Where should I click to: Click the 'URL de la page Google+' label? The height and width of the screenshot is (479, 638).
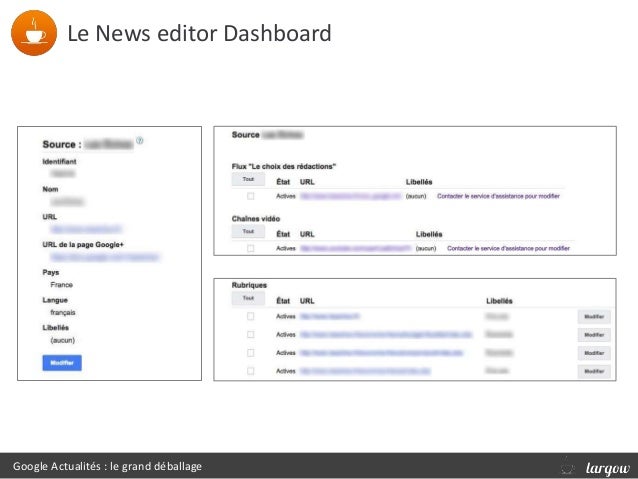click(x=83, y=245)
